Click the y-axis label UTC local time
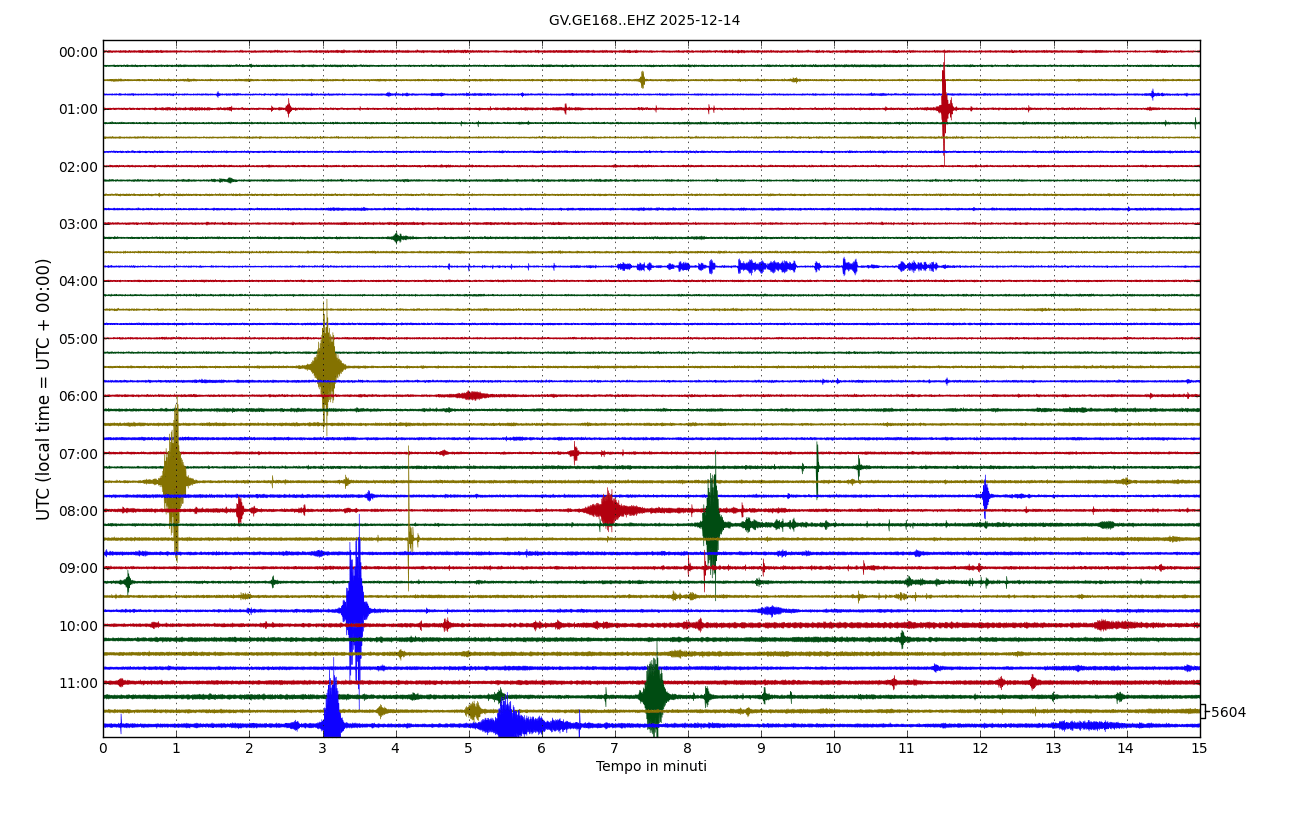1290x819 pixels. pos(44,389)
